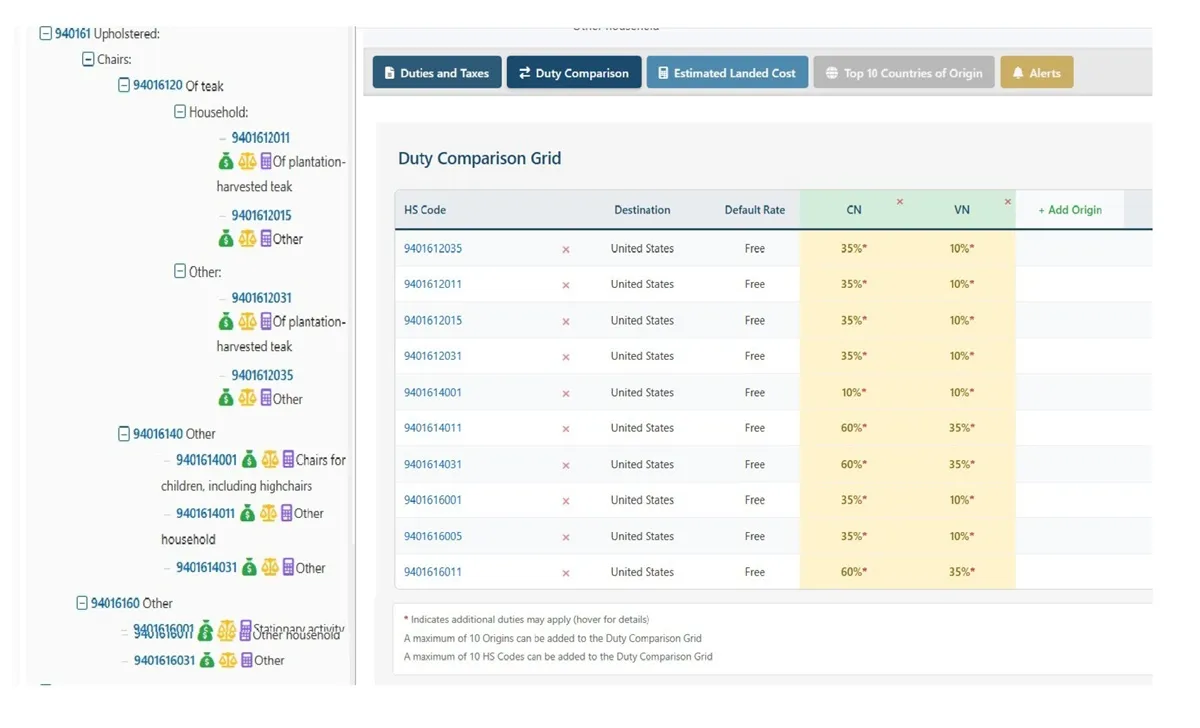Click the document icon on Duties and Taxes
1200x728 pixels.
[x=388, y=71]
